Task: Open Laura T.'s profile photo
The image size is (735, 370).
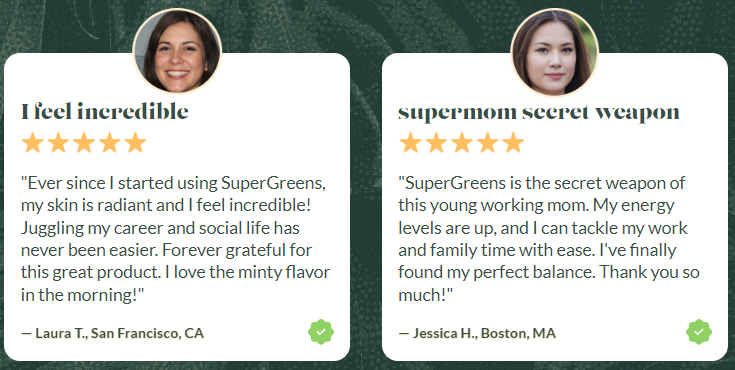Action: coord(177,51)
